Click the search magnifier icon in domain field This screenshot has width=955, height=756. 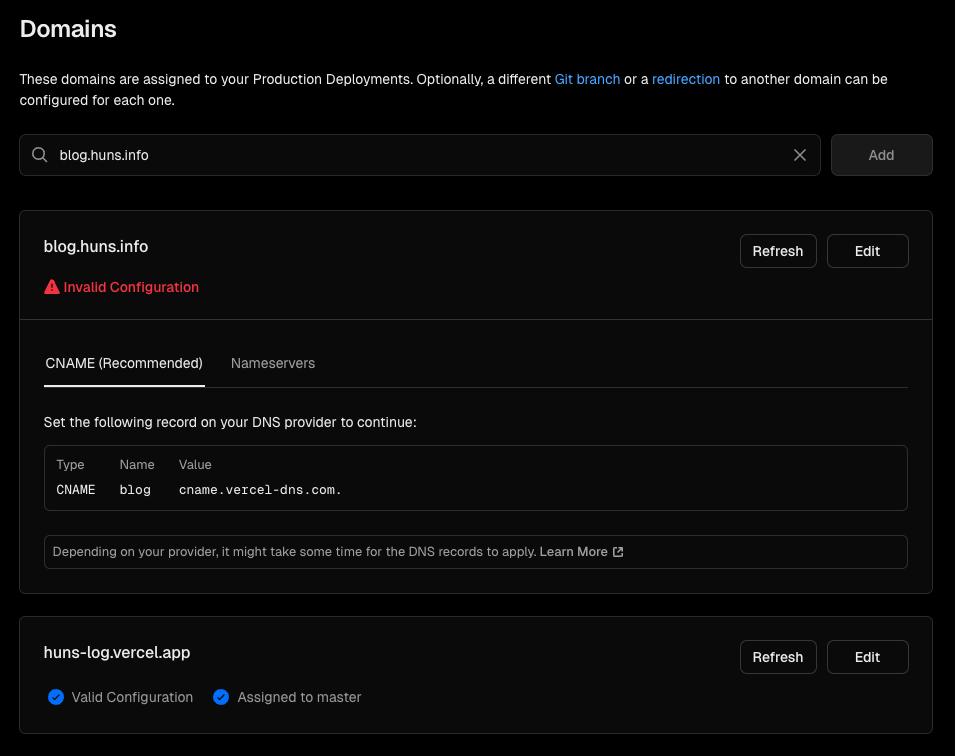pyautogui.click(x=40, y=155)
